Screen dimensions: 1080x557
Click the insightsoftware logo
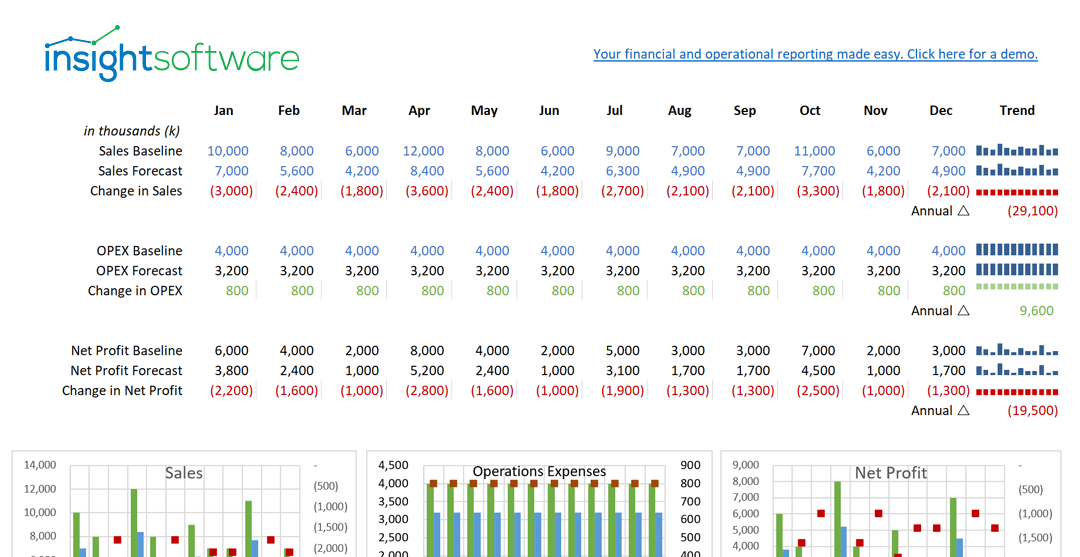pos(172,54)
